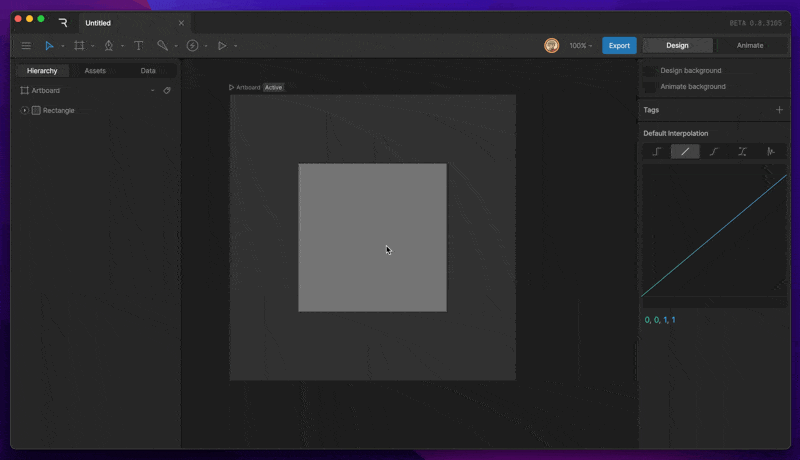Switch to Animate mode
Viewport: 800px width, 460px height.
coord(750,45)
